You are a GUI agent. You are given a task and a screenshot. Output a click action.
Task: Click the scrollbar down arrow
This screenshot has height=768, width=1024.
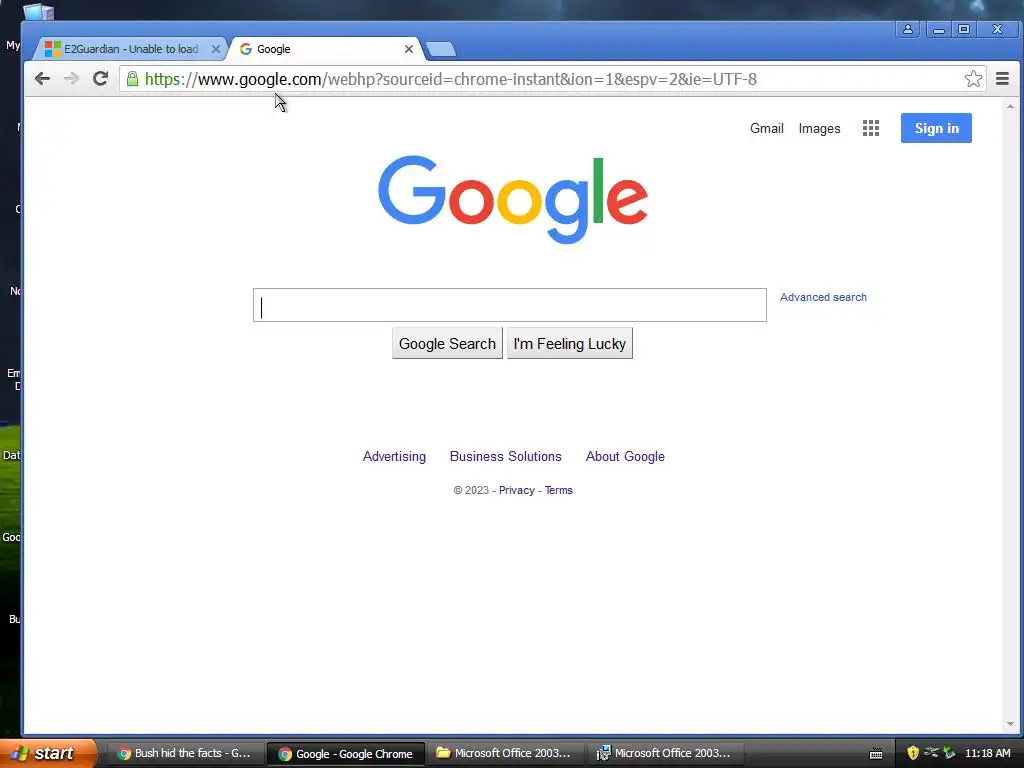[1010, 724]
